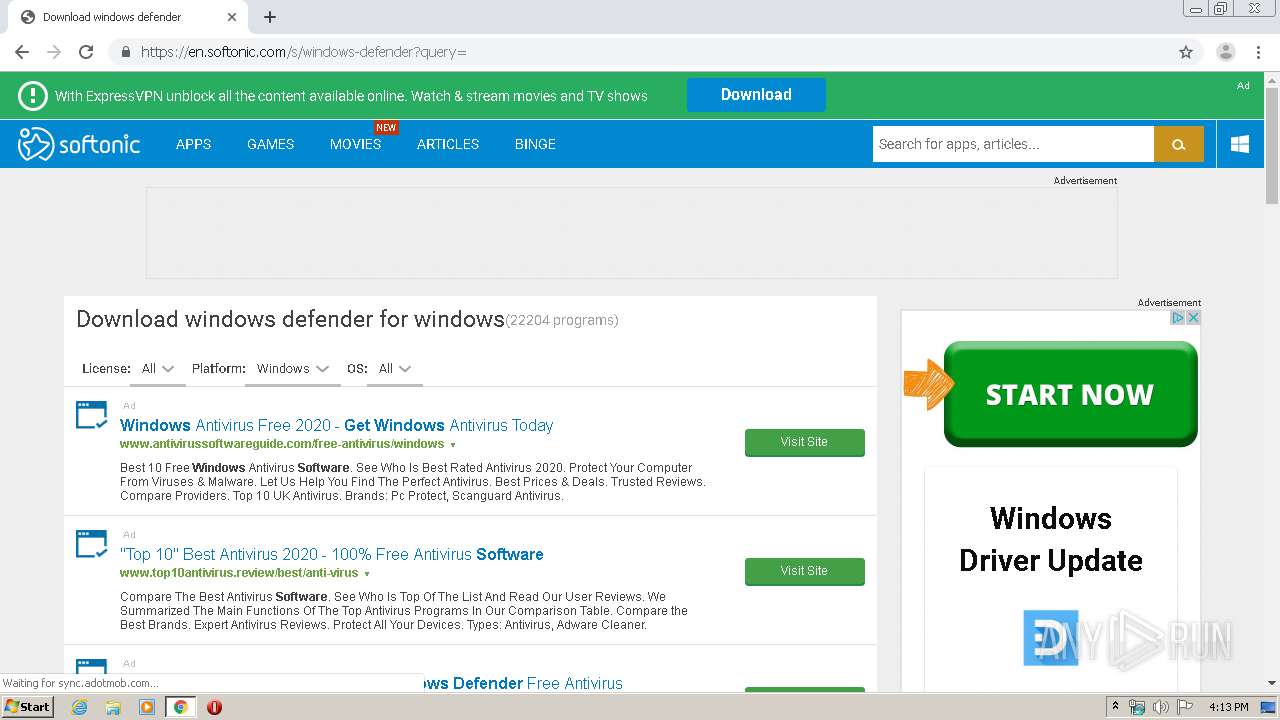
Task: Click the browser back arrow
Action: click(22, 52)
